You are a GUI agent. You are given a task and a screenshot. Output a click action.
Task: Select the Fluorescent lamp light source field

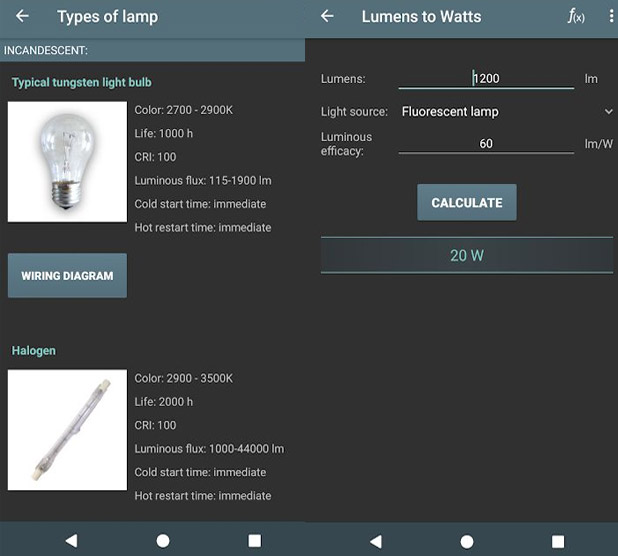click(x=490, y=112)
